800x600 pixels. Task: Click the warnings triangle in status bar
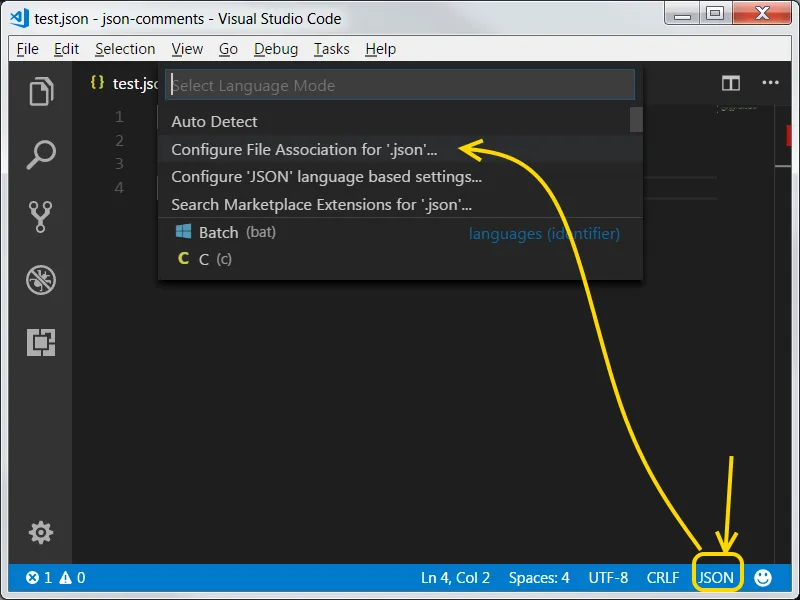pyautogui.click(x=65, y=578)
